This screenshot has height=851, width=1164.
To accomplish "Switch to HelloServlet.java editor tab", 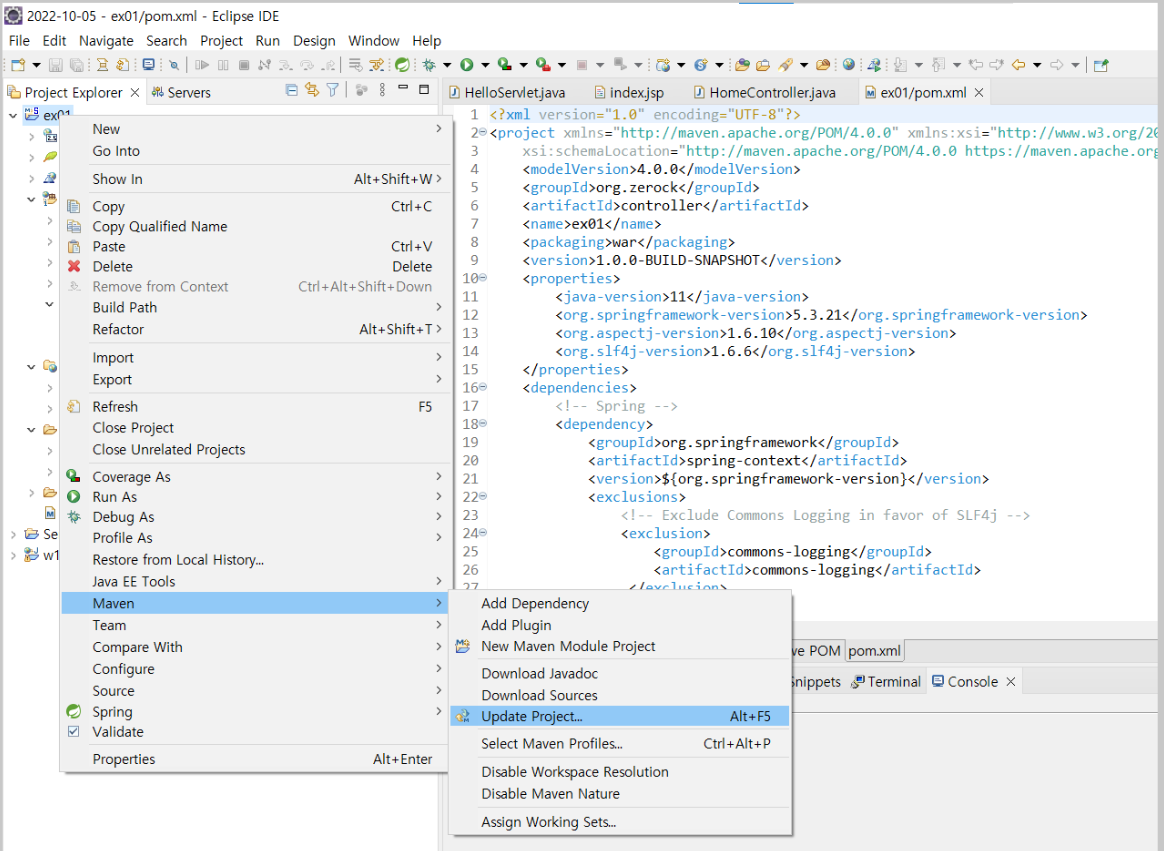I will pyautogui.click(x=506, y=93).
